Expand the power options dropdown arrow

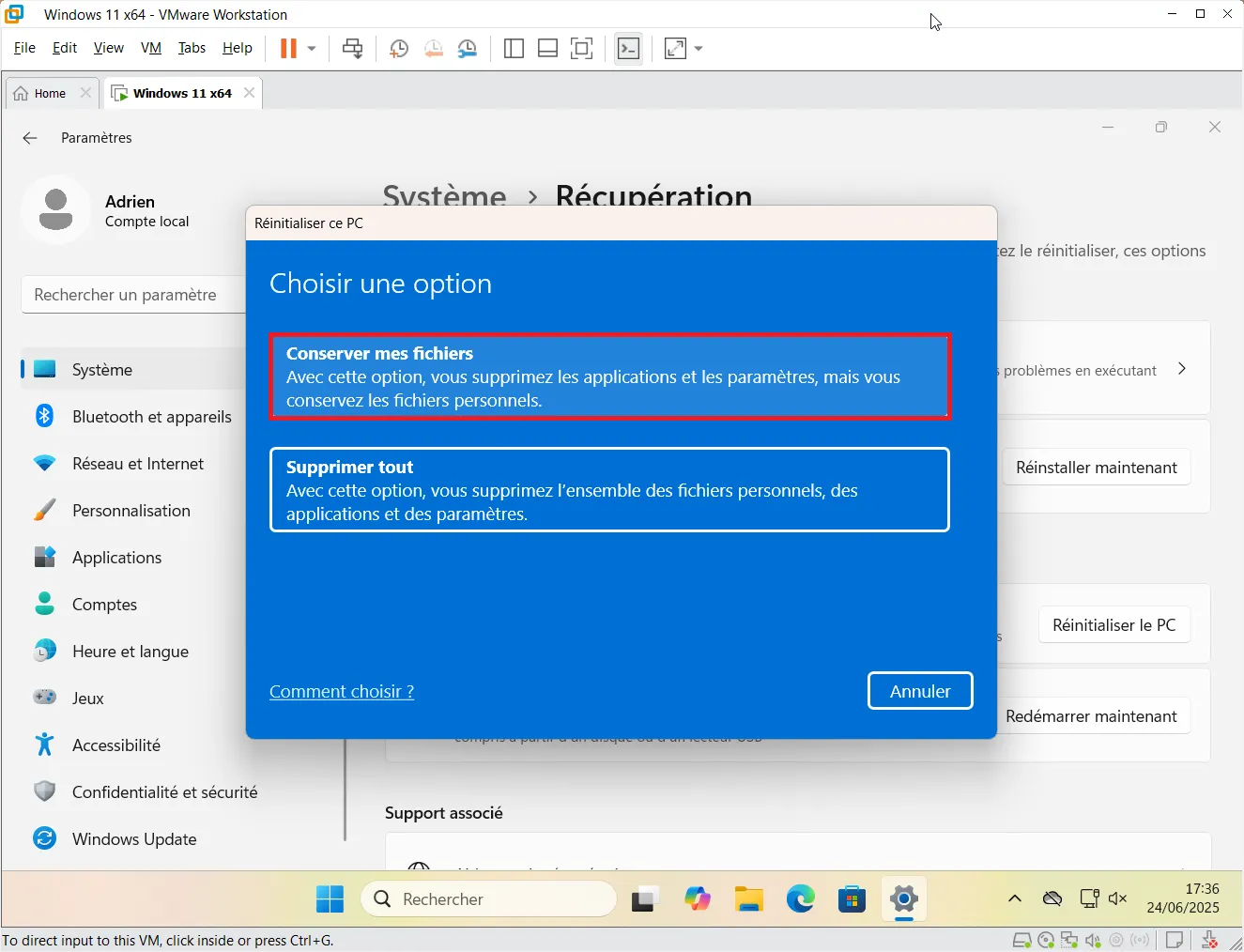point(312,49)
